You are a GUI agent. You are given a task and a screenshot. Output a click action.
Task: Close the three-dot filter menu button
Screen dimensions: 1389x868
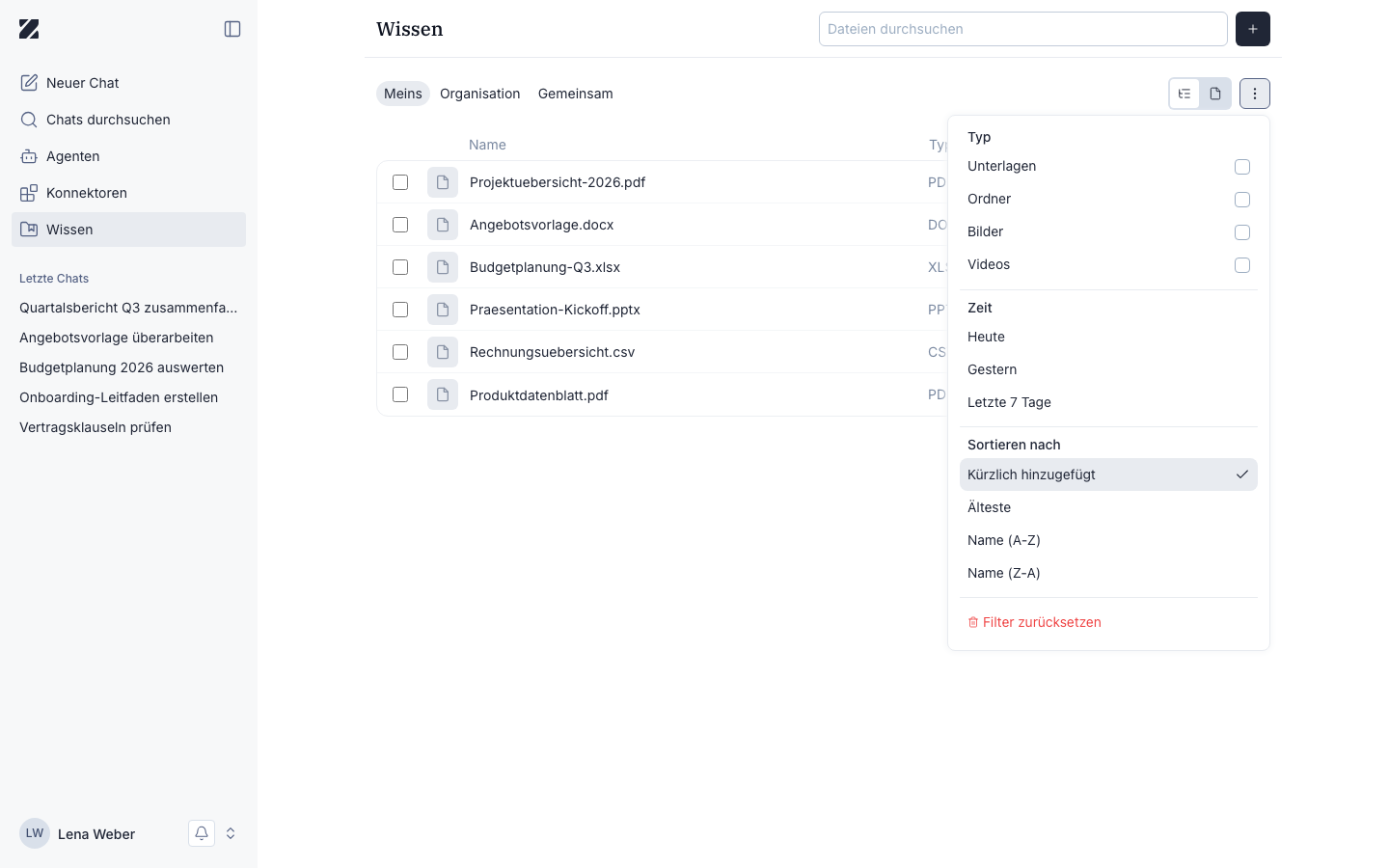1255,94
